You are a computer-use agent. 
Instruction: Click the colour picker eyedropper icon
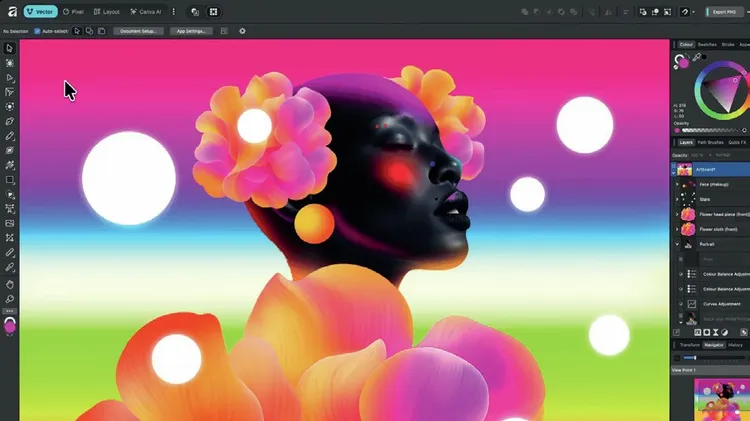click(x=697, y=59)
